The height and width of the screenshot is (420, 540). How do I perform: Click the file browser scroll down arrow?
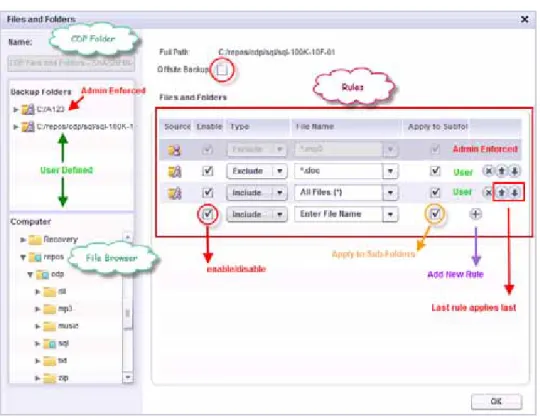pos(128,378)
